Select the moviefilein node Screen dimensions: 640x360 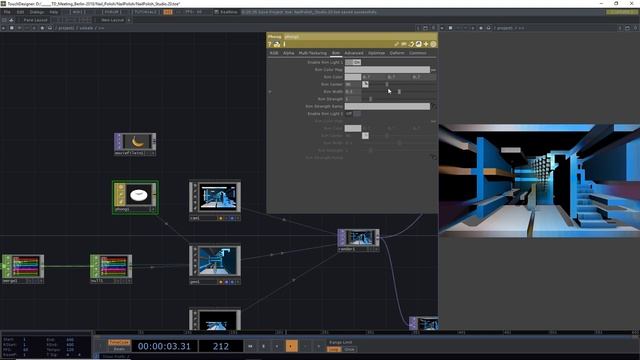pos(135,144)
